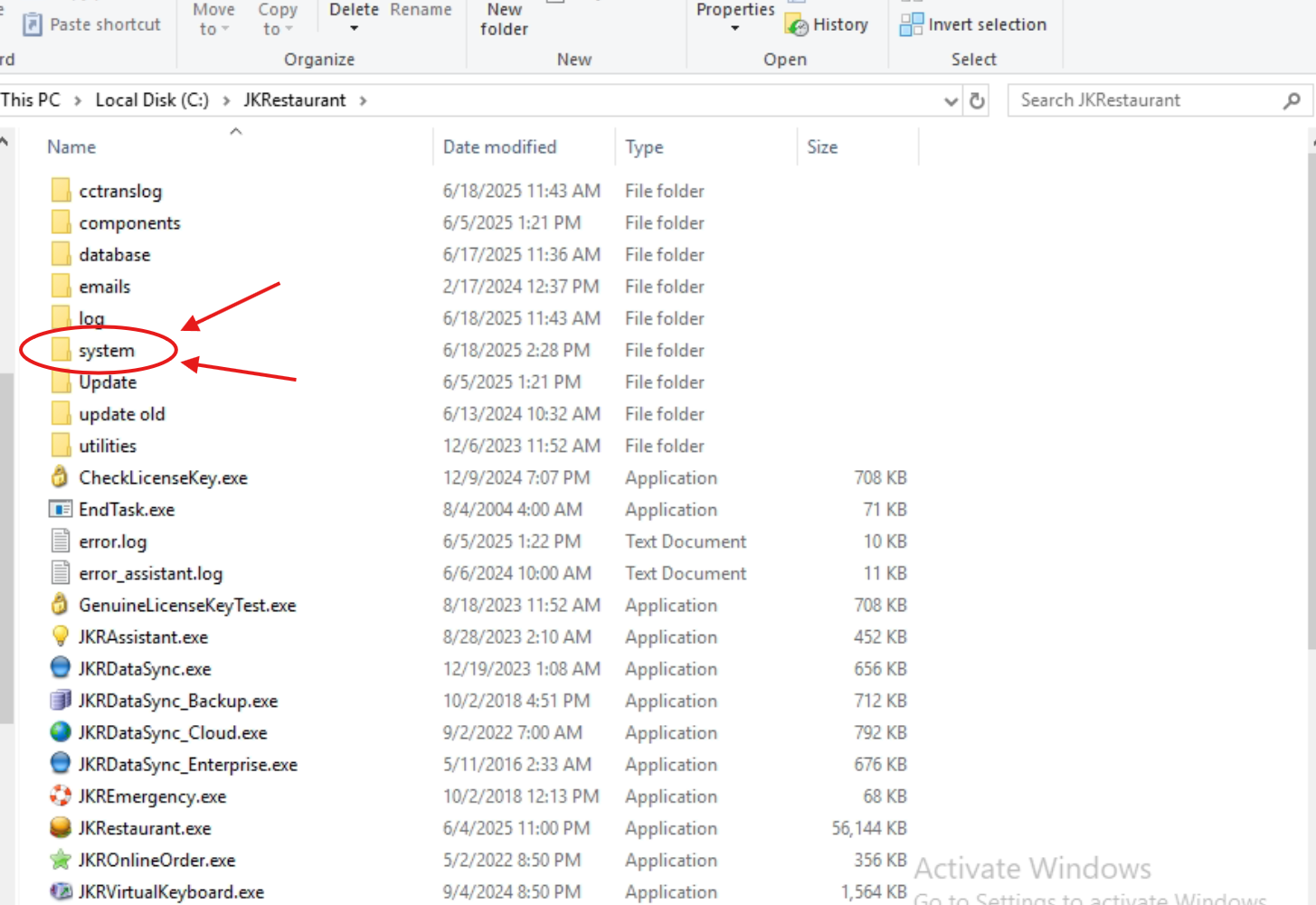Click the navigation pane scrollbar
1316x905 pixels.
coord(5,548)
